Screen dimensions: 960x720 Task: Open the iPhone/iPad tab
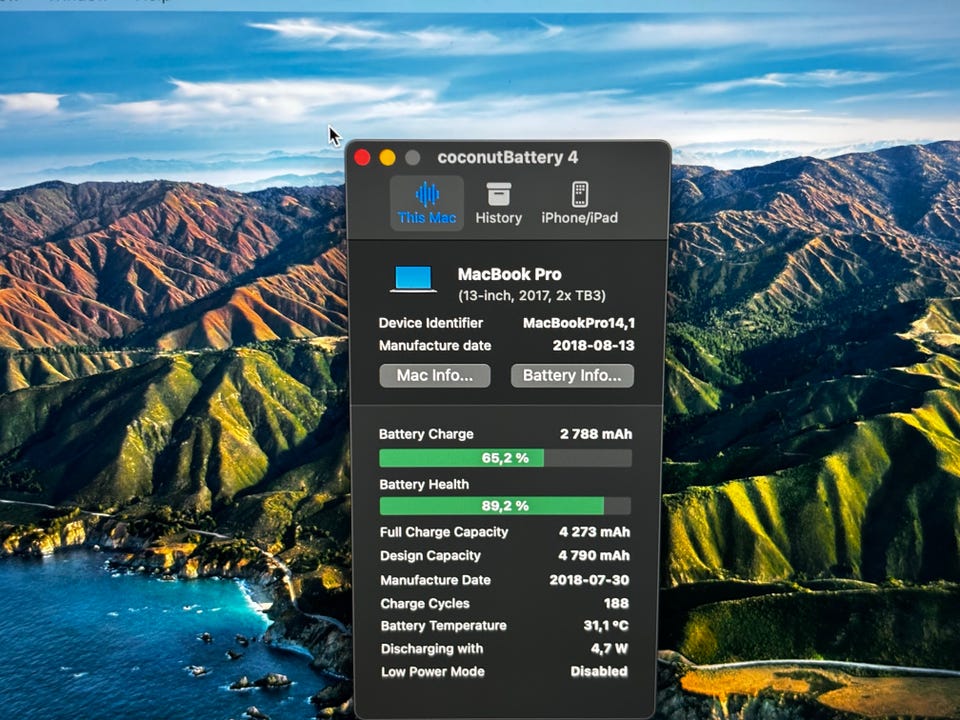tap(579, 203)
